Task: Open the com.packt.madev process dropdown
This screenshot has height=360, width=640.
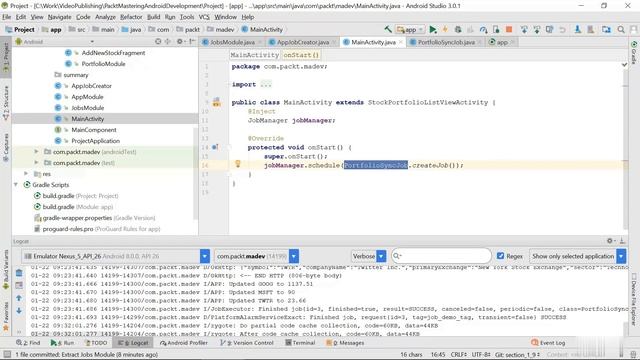Action: coord(256,256)
